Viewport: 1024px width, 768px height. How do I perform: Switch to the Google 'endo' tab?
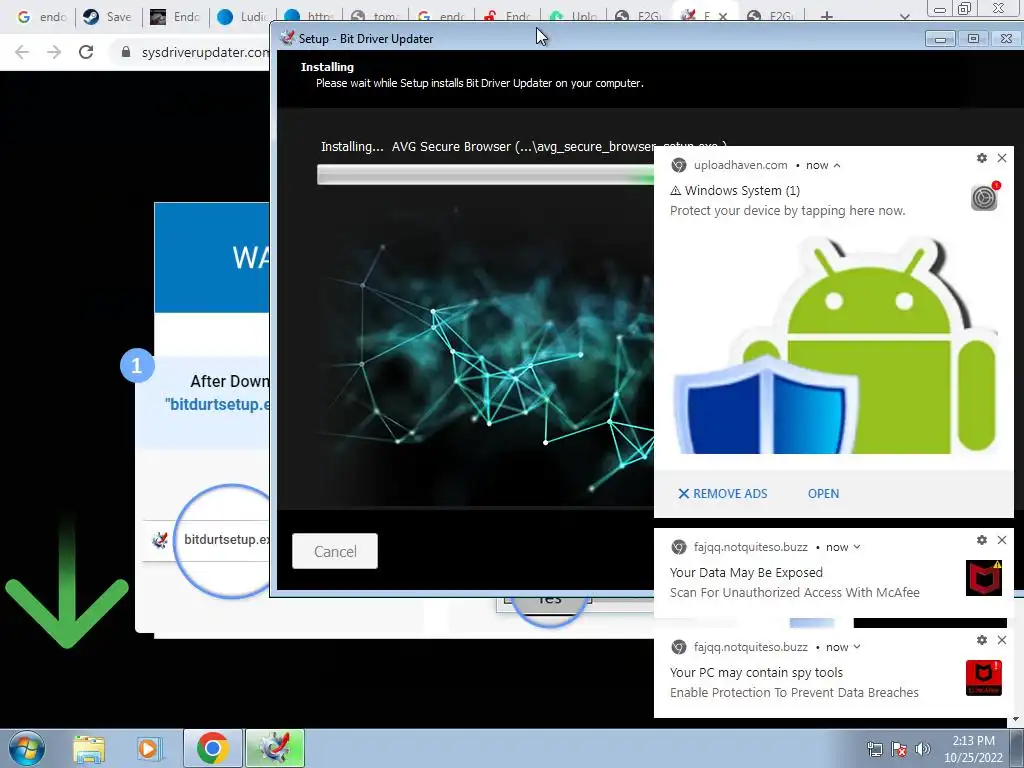pos(41,17)
